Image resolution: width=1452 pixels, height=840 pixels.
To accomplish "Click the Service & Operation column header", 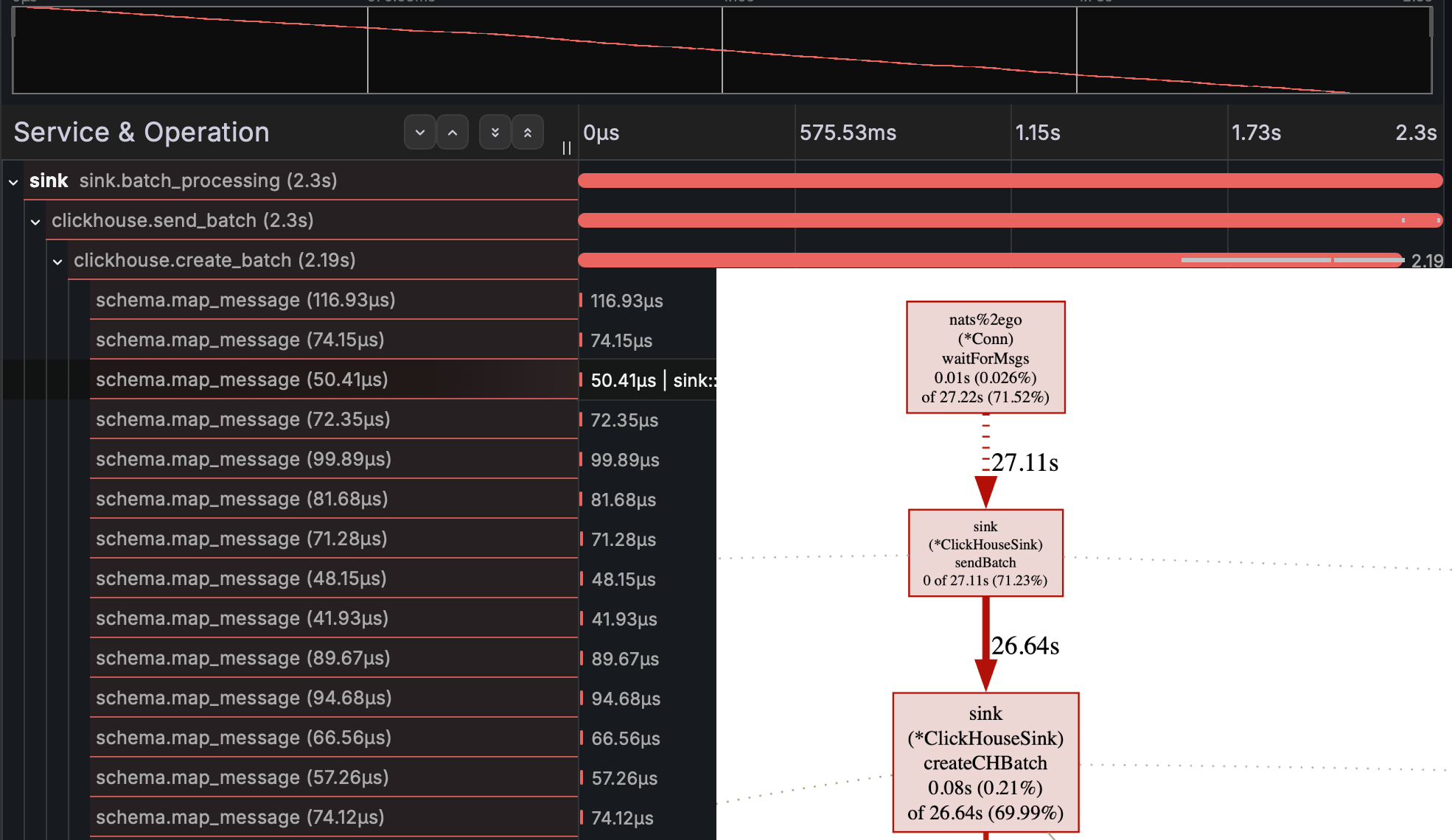I will click(142, 133).
